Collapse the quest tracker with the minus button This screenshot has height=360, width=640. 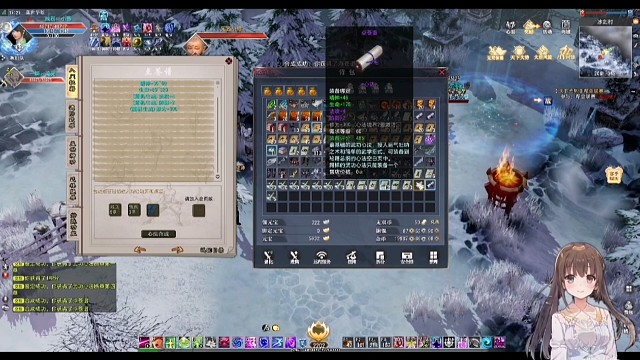click(633, 91)
